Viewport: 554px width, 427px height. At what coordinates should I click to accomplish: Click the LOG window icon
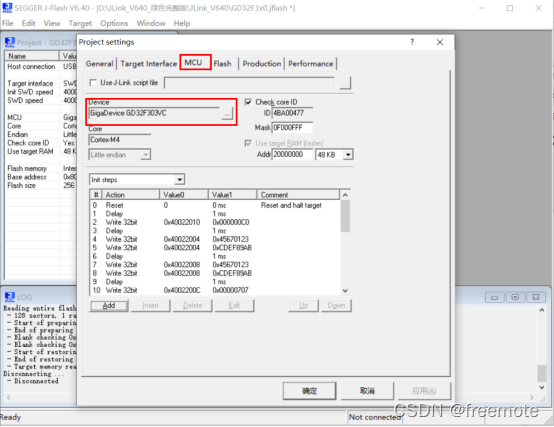[x=10, y=297]
